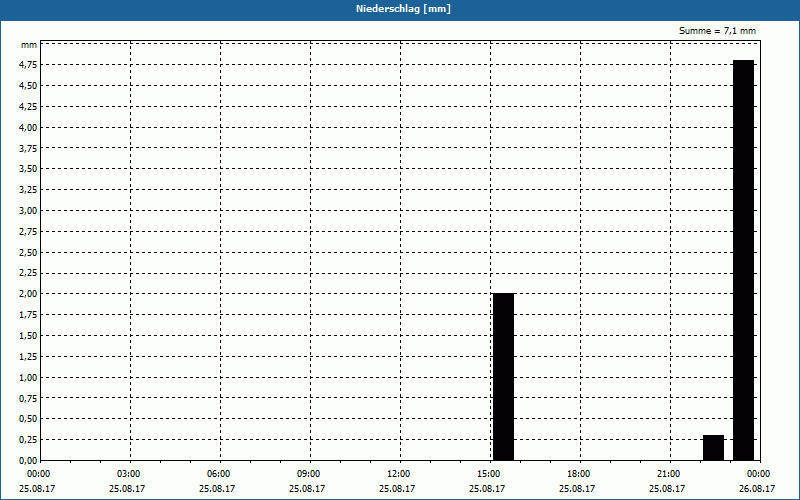This screenshot has height=500, width=800.
Task: Click the 0,75 y-axis label
Action: [x=28, y=398]
